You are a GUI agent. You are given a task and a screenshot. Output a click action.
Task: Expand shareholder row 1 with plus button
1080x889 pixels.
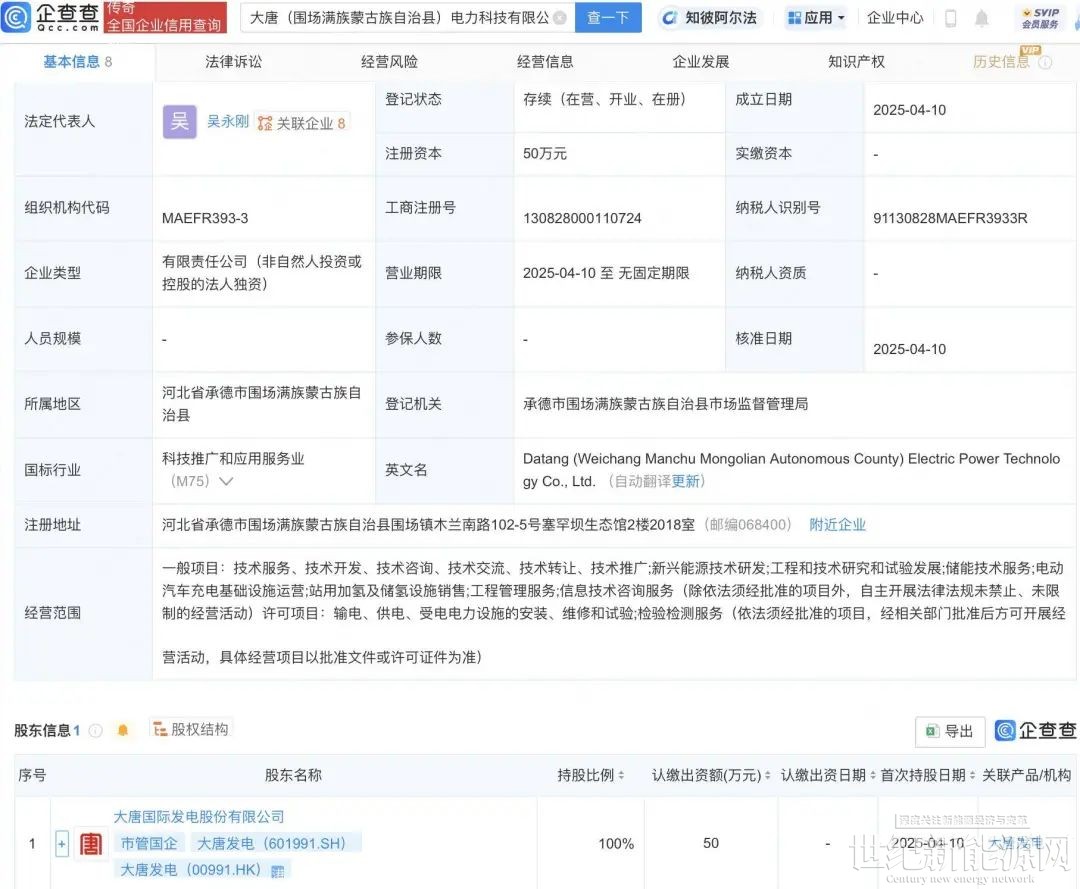tap(62, 844)
